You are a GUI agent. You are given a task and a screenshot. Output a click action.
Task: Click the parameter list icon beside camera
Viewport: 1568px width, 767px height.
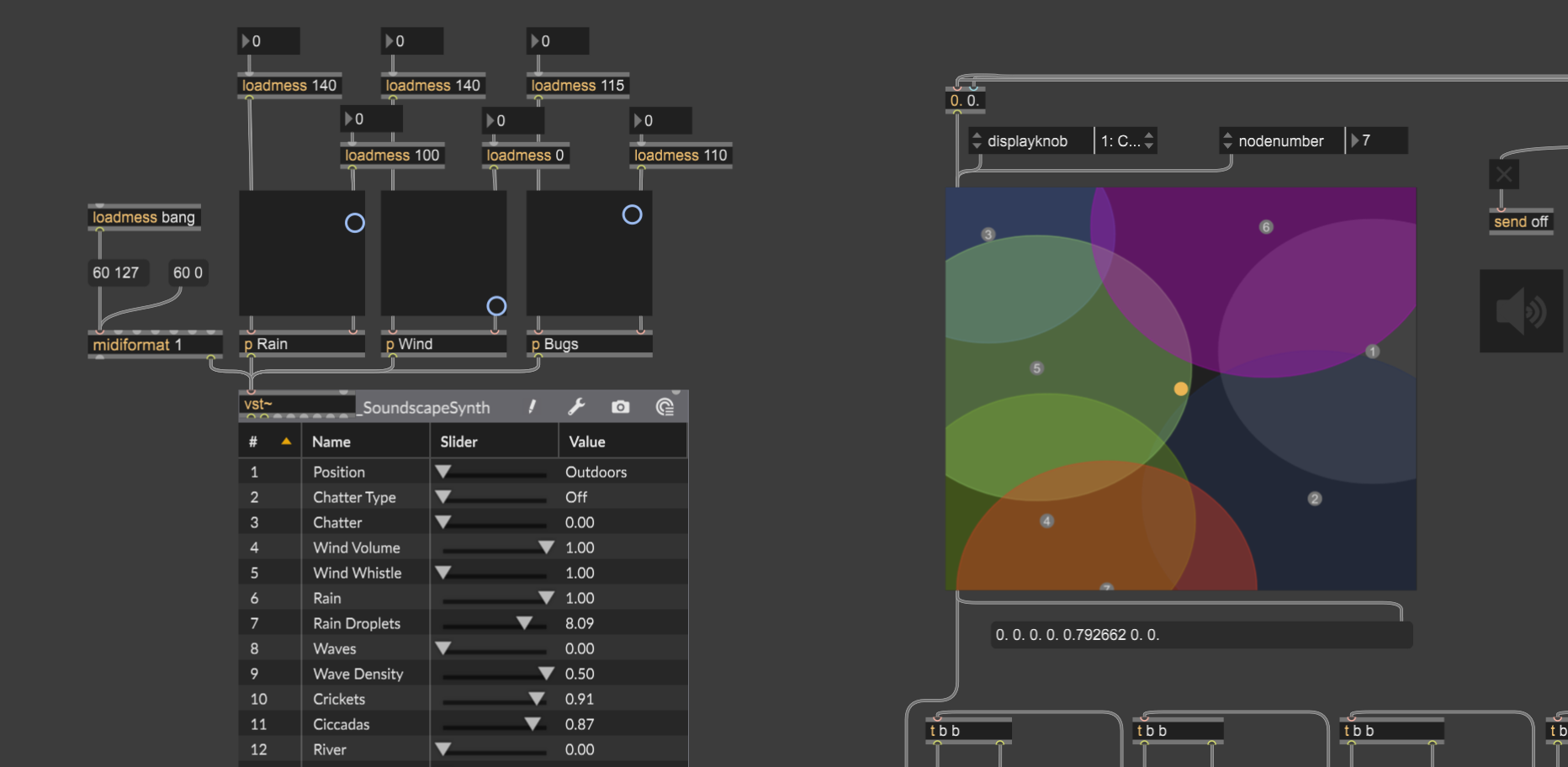pyautogui.click(x=665, y=407)
